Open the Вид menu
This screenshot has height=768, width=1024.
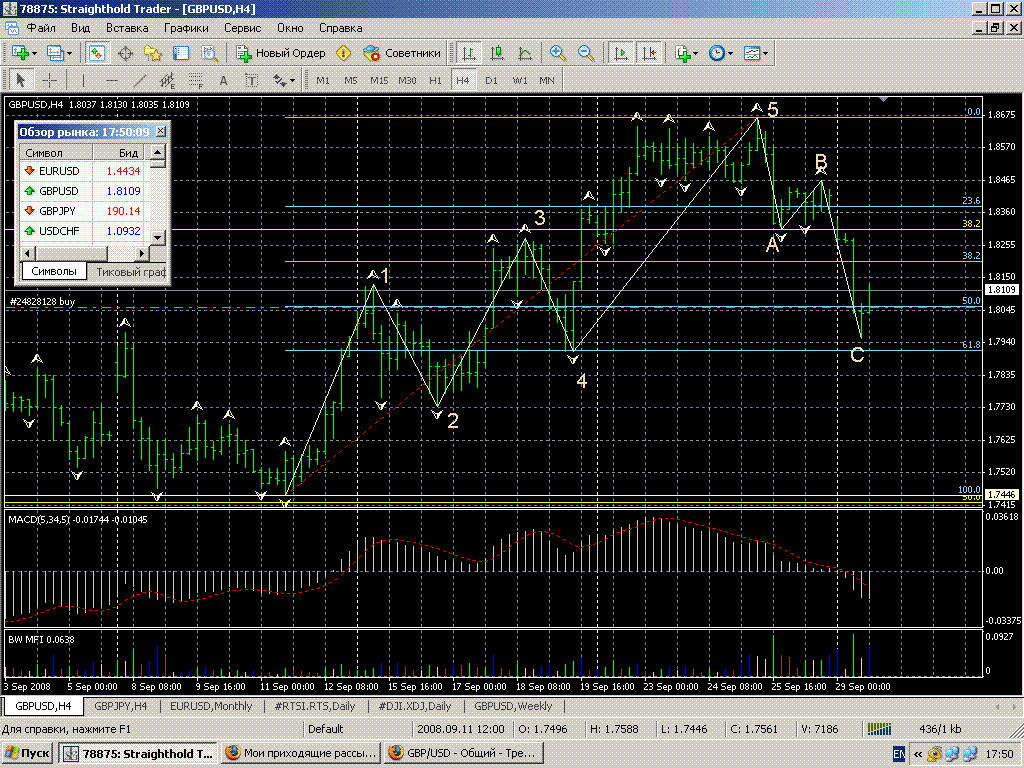(80, 28)
